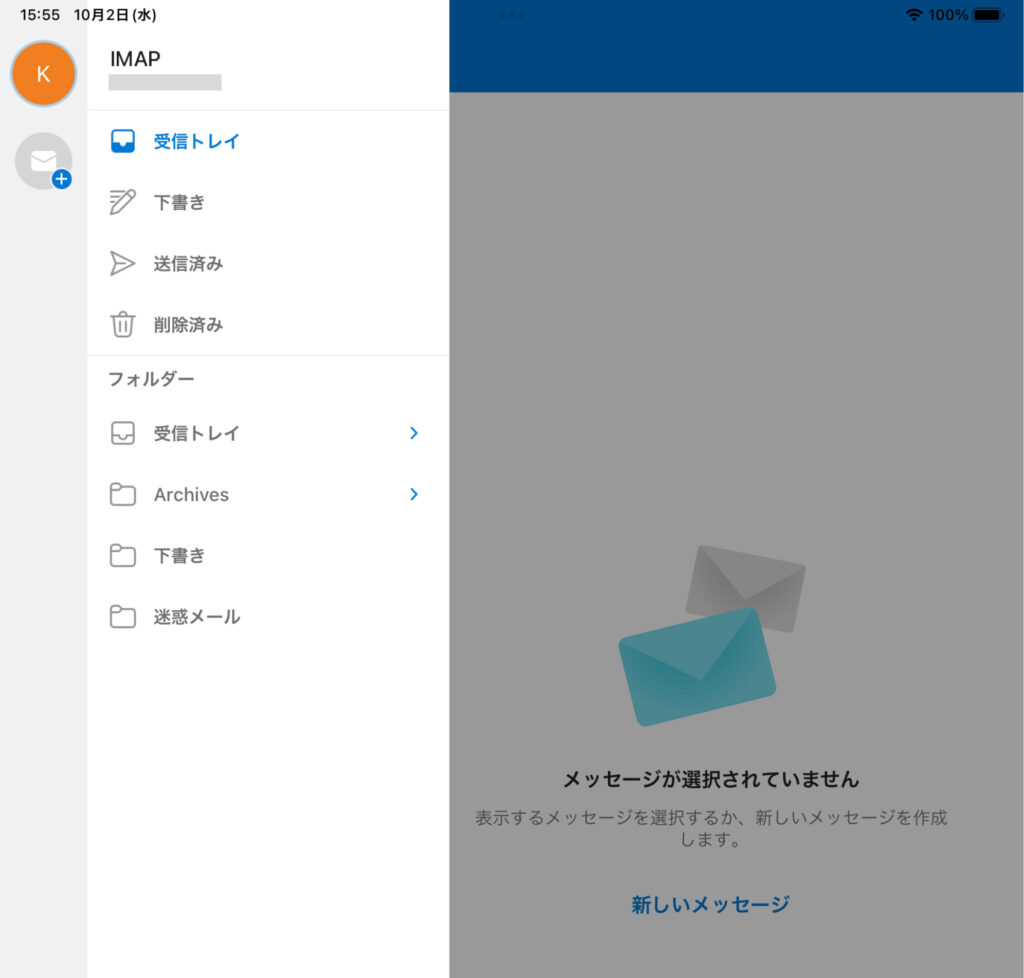This screenshot has height=978, width=1024.
Task: Click the sent paper plane icon
Action: [122, 264]
